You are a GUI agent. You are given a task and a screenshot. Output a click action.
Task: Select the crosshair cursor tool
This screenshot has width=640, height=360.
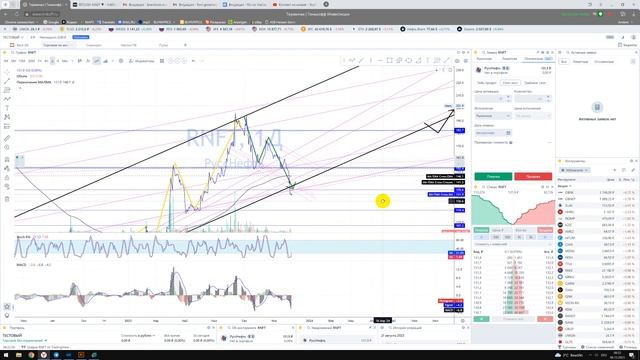pyautogui.click(x=7, y=72)
